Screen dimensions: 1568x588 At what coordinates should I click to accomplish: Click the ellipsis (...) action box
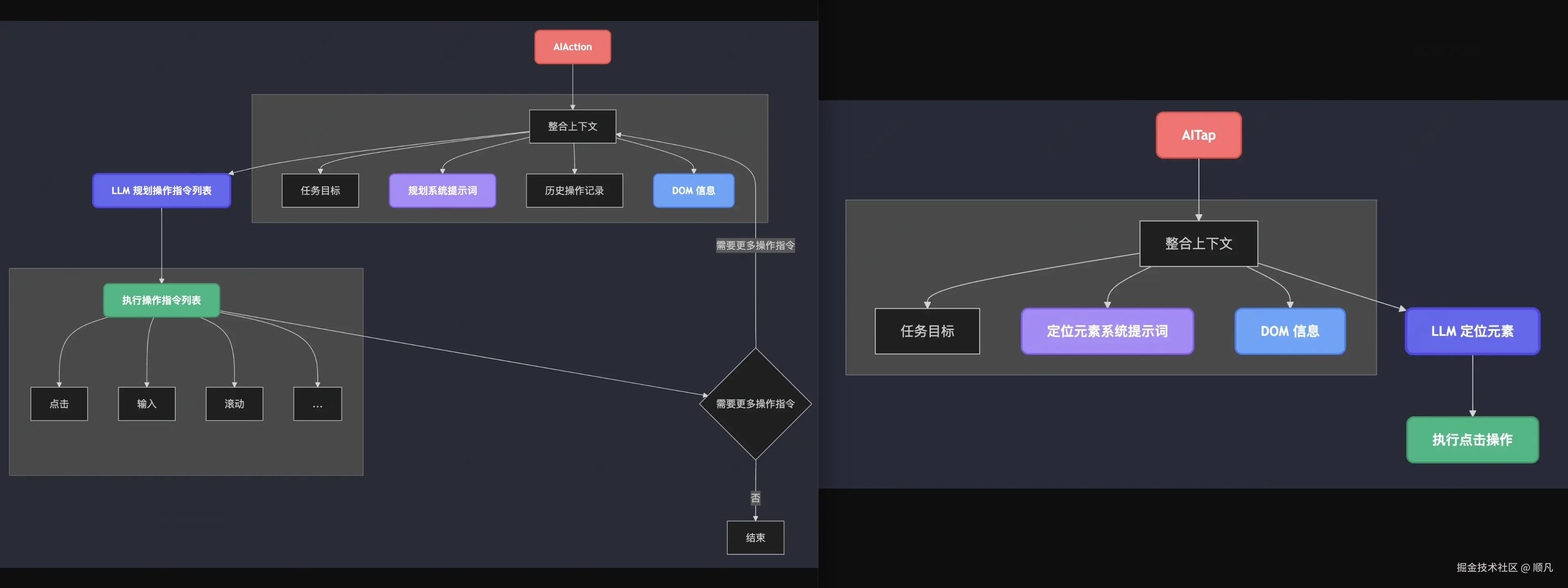point(317,404)
